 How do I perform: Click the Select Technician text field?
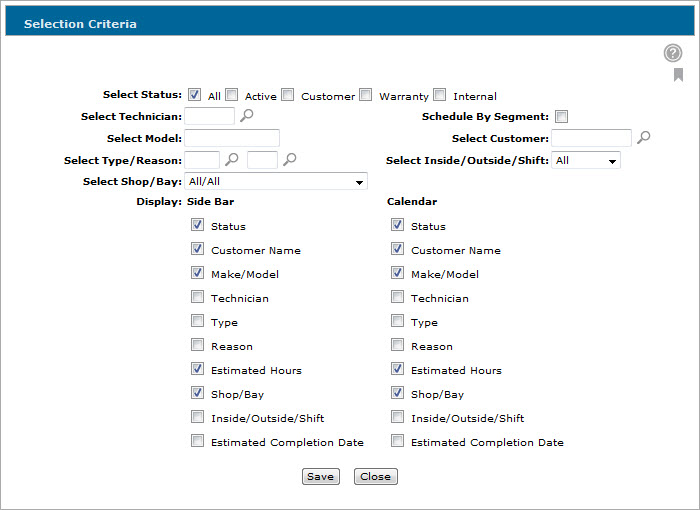(209, 116)
